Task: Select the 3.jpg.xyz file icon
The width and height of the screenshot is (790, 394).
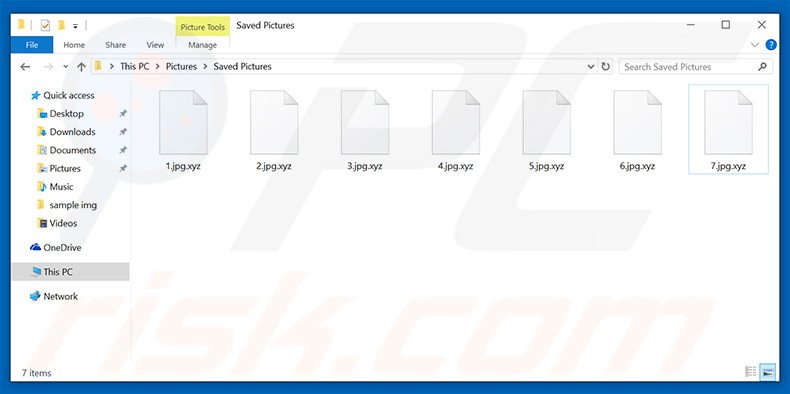Action: 365,122
